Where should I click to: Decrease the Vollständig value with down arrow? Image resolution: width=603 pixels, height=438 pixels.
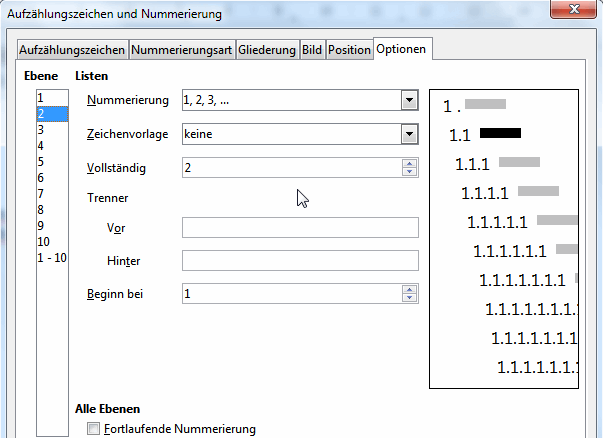(410, 172)
